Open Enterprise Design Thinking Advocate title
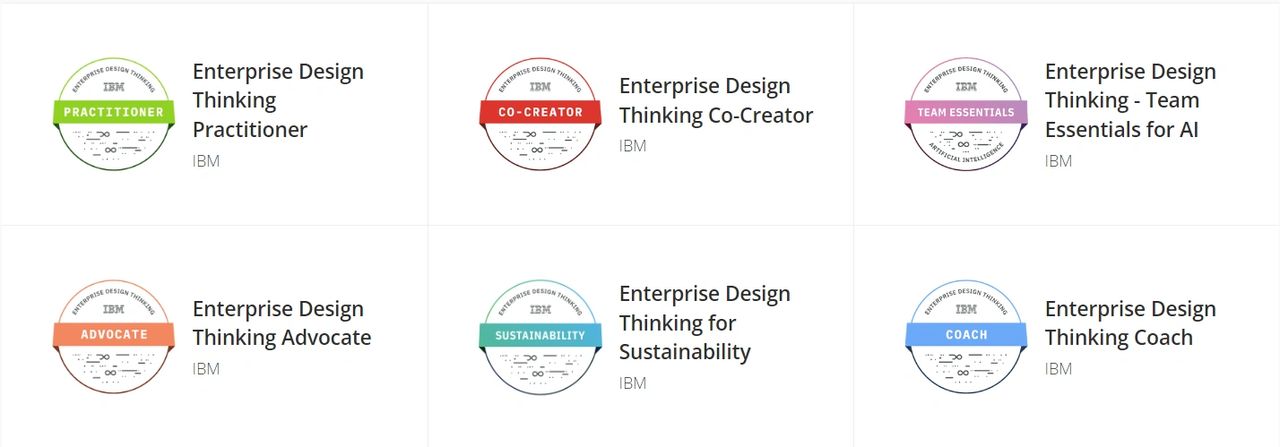The image size is (1280, 447). coord(281,323)
